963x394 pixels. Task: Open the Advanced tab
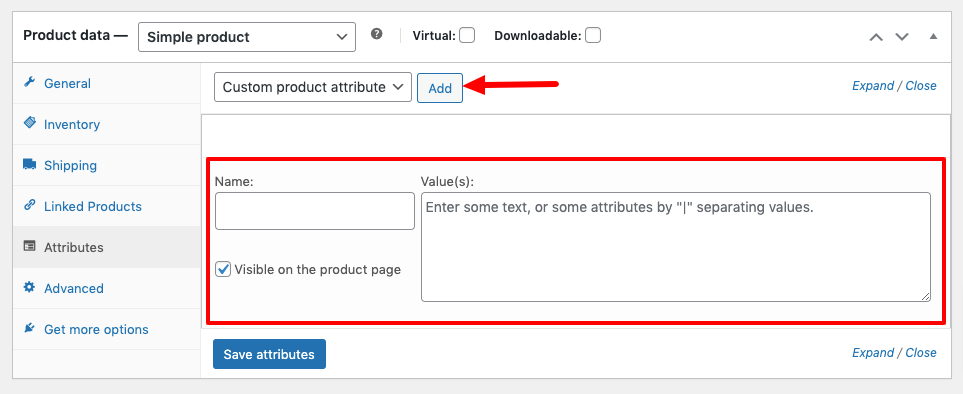click(107, 288)
